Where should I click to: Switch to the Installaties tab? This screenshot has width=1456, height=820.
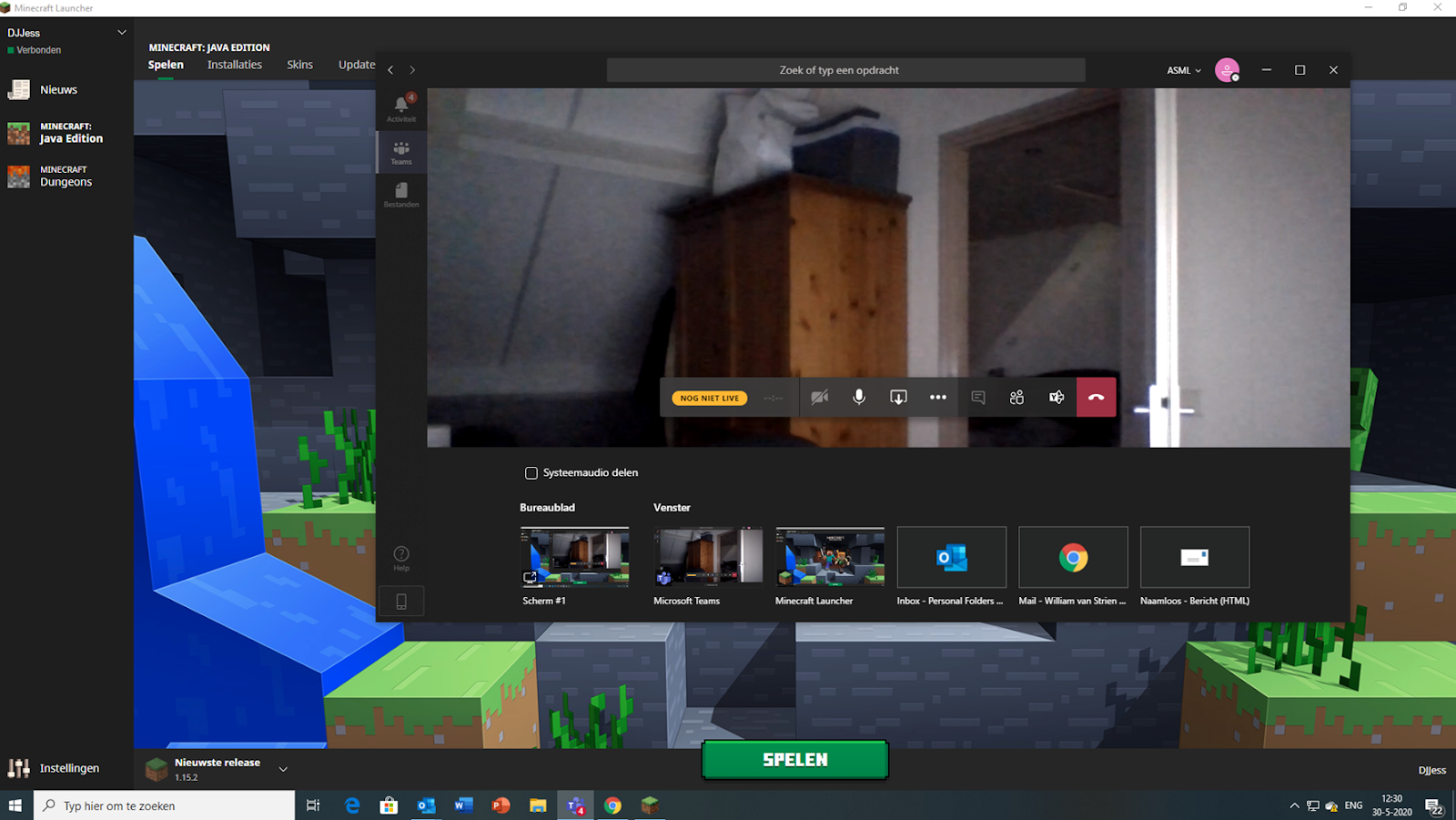tap(235, 65)
